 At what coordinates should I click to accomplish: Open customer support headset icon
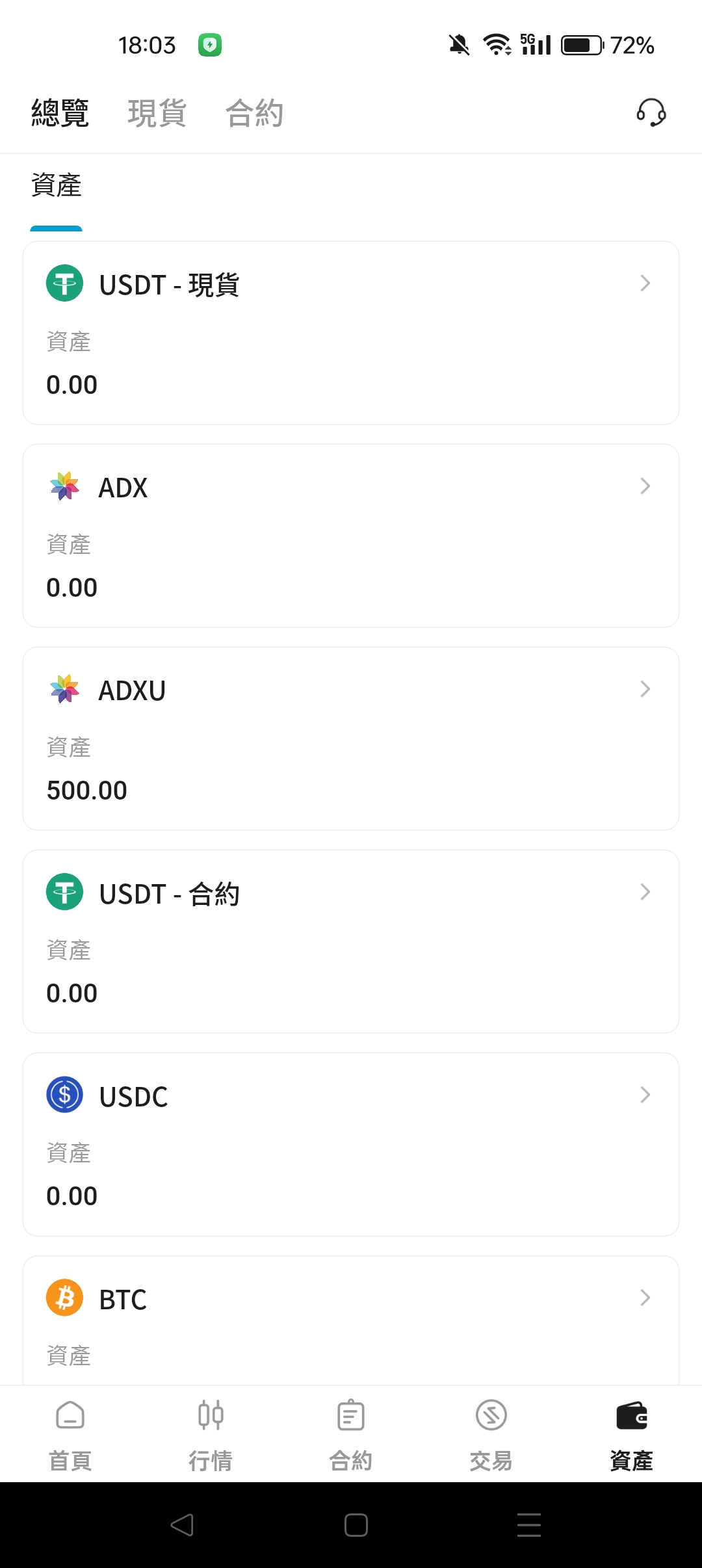(x=651, y=112)
